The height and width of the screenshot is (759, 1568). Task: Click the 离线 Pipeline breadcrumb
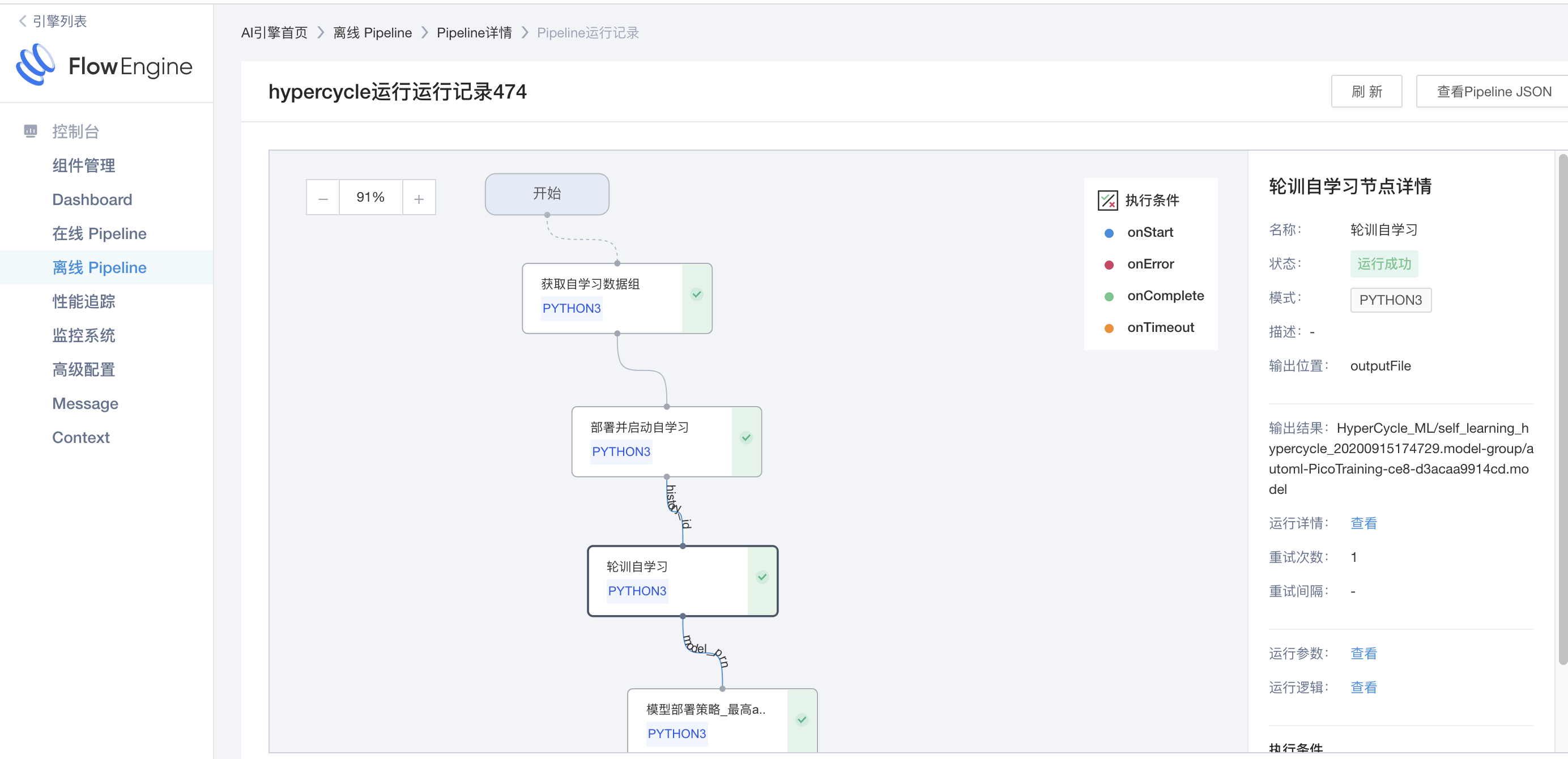coord(373,33)
